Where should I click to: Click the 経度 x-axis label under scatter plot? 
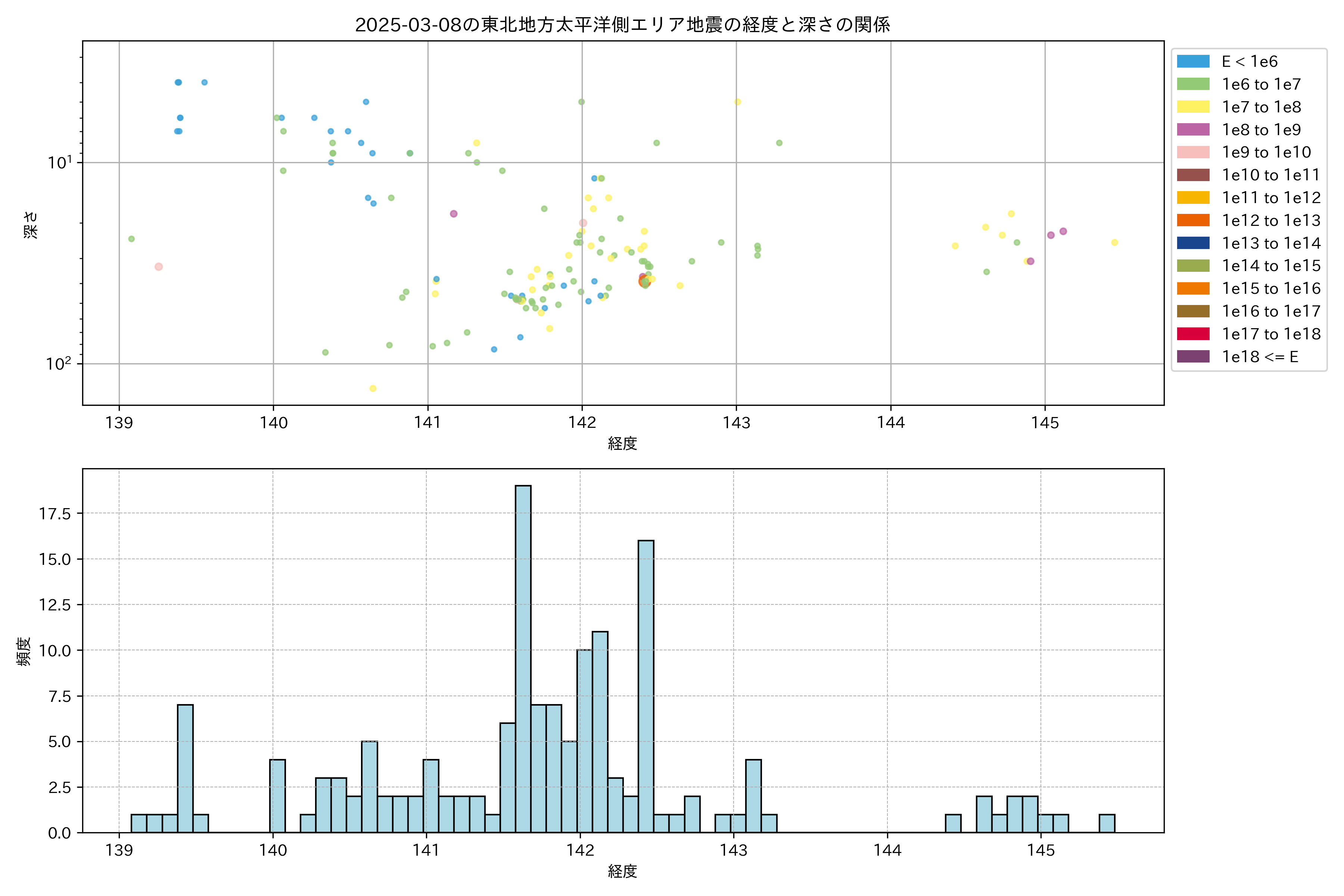(622, 444)
